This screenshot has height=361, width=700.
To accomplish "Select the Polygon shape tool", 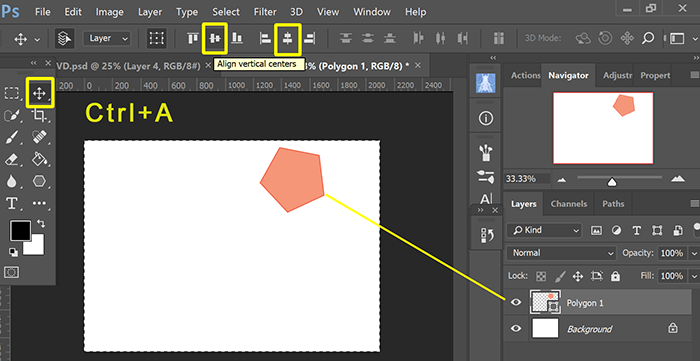I will 39,181.
